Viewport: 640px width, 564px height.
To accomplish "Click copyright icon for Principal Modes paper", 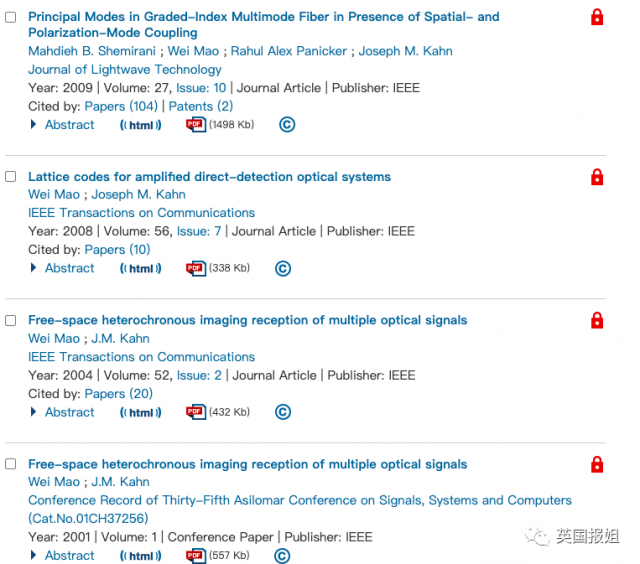I will click(x=287, y=125).
